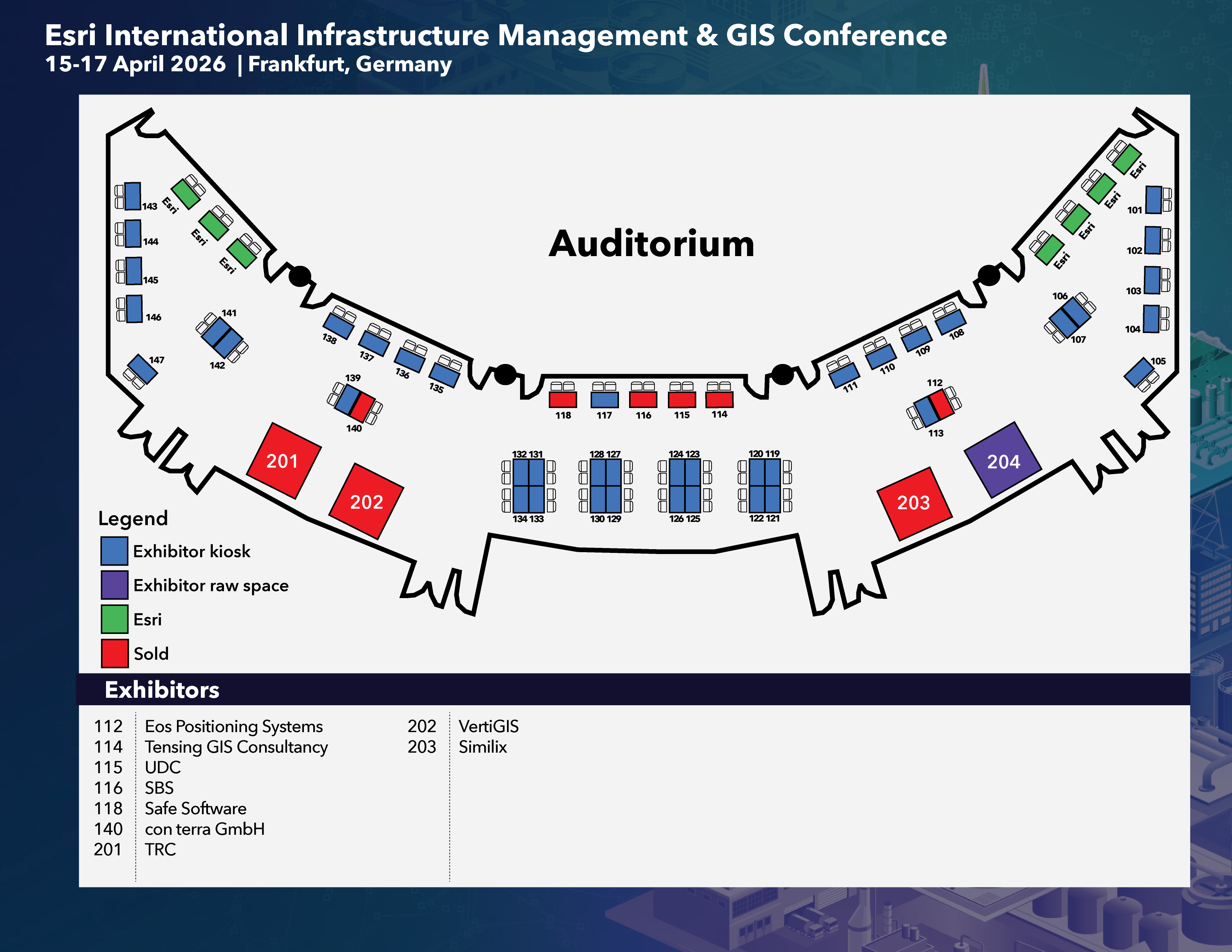Select purple raw space booth 204

tap(1003, 461)
